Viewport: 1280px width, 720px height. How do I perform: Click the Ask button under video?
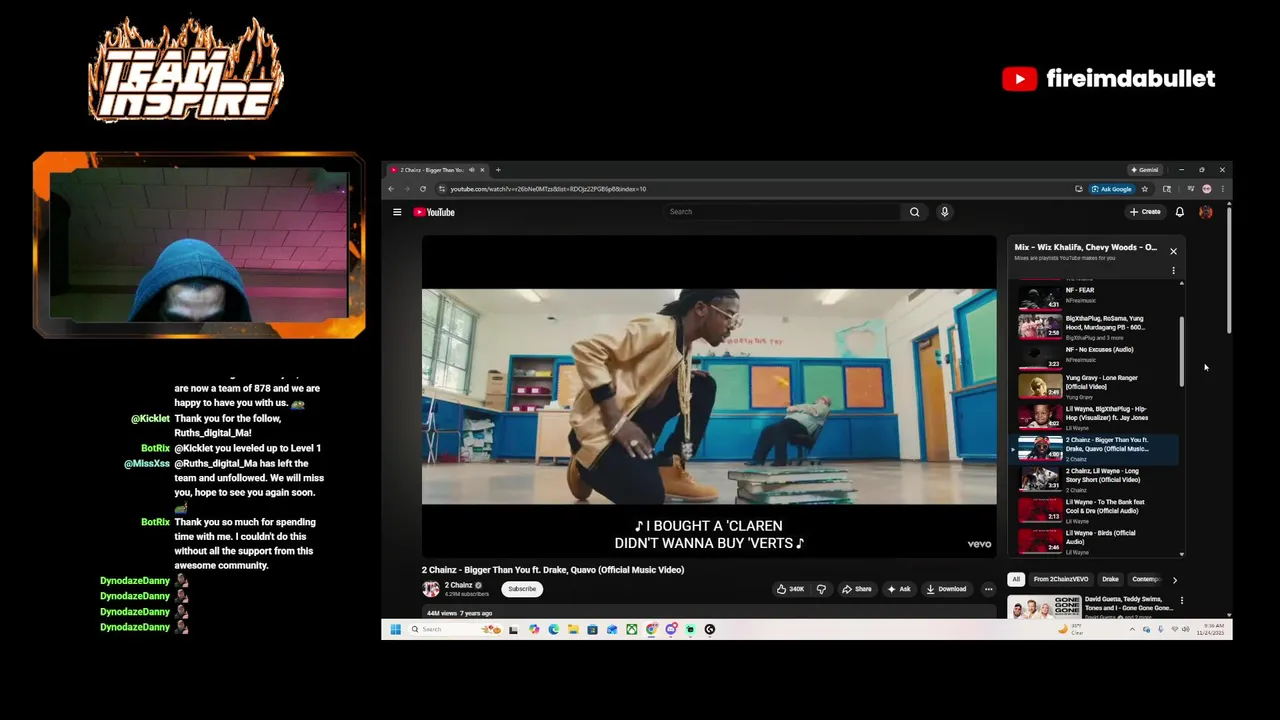(899, 589)
